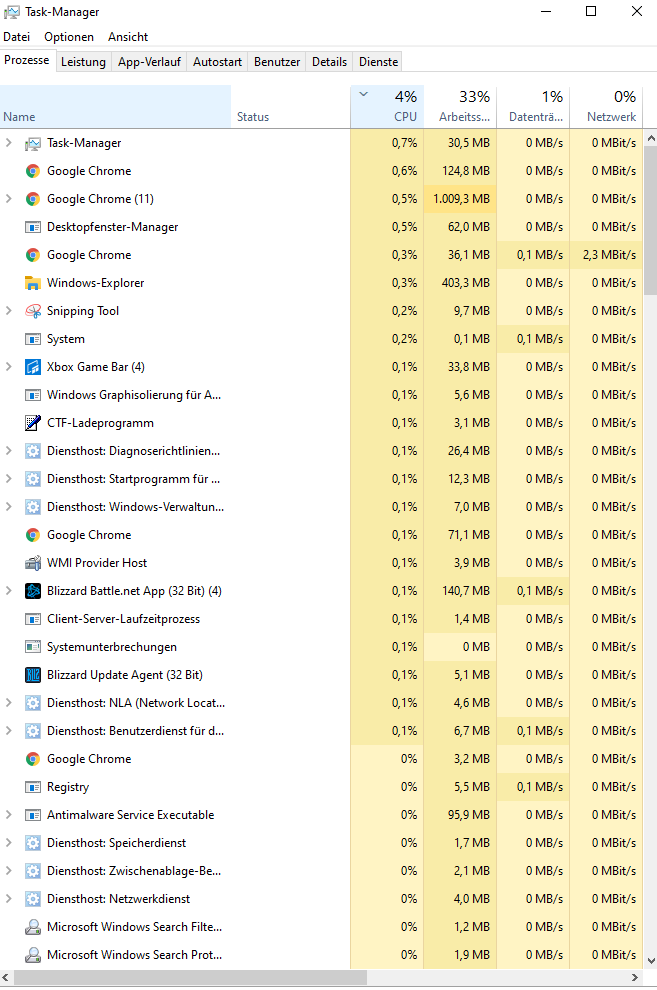The width and height of the screenshot is (657, 990).
Task: Expand Diensthost: Zwischenablage group
Action: [x=8, y=871]
